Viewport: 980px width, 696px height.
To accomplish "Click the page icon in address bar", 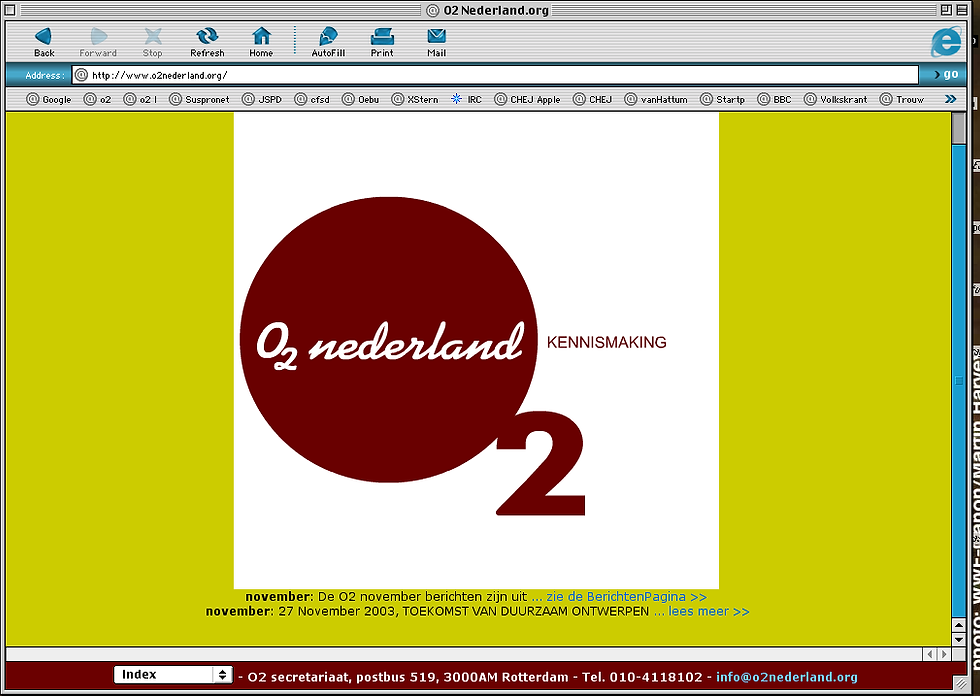I will pos(81,76).
